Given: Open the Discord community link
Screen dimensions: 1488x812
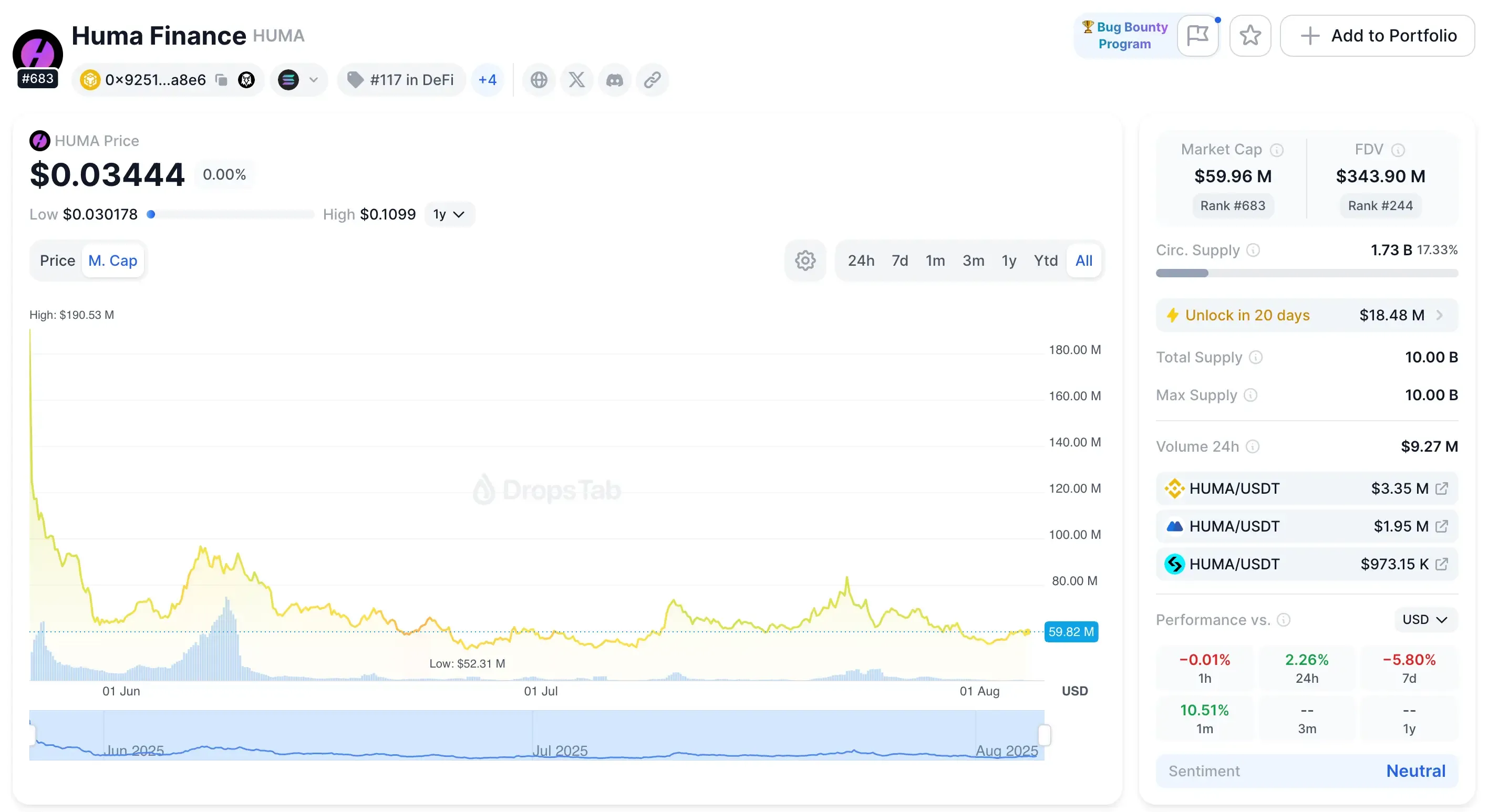Looking at the screenshot, I should click(615, 80).
